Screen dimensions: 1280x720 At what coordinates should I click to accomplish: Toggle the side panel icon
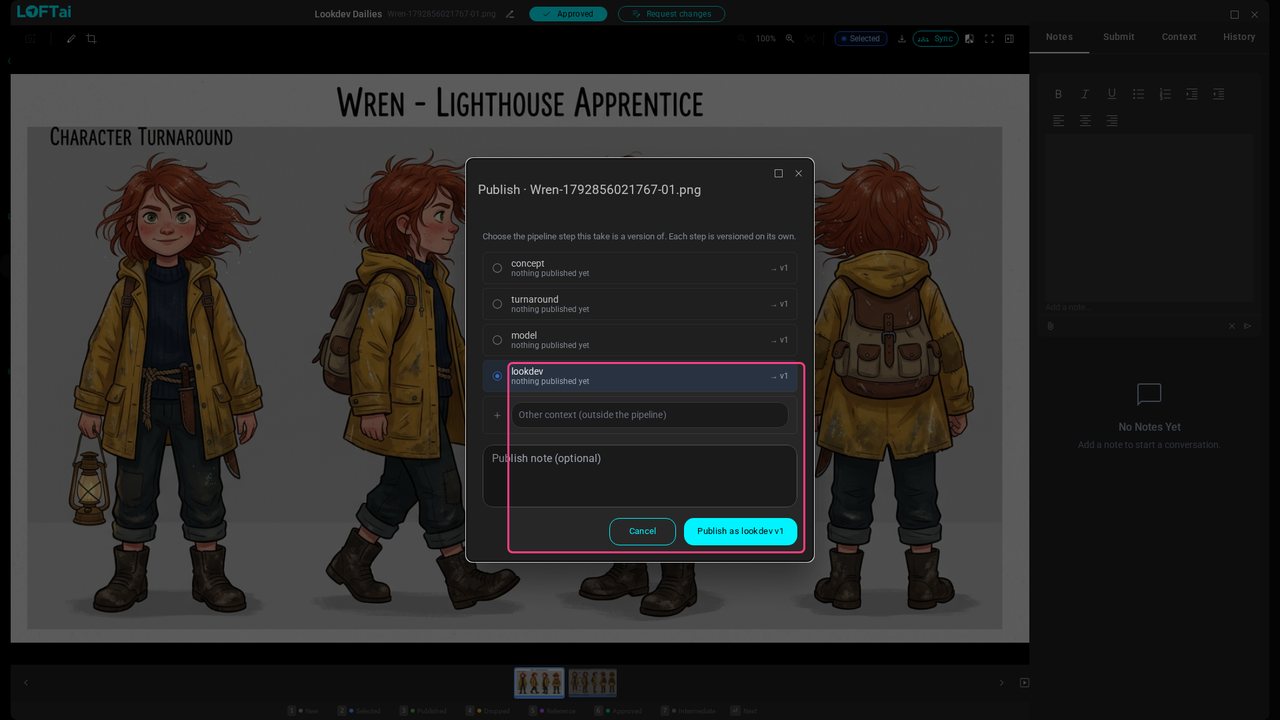pos(1009,39)
